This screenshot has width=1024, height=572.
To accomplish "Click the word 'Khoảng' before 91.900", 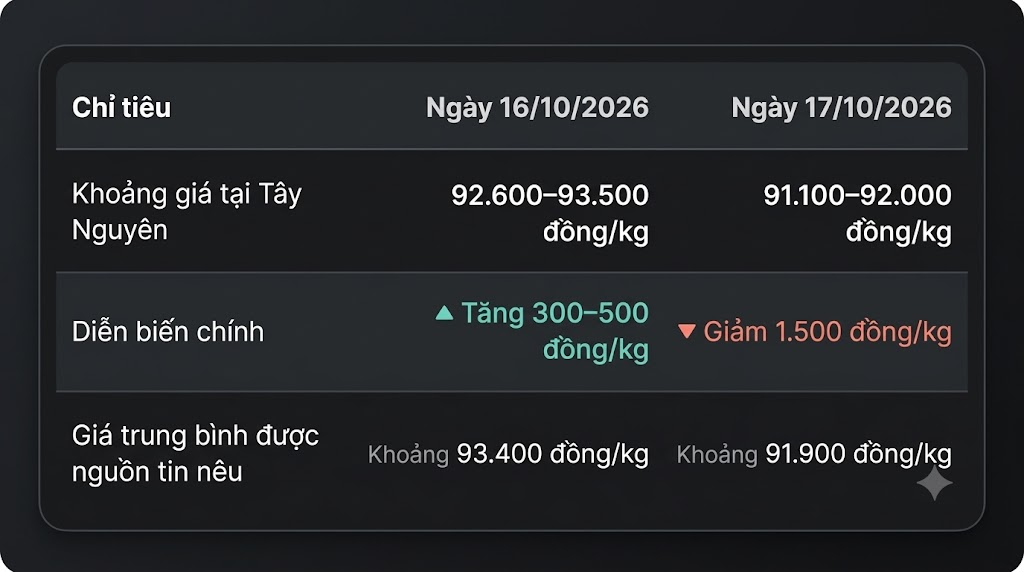I will (717, 454).
